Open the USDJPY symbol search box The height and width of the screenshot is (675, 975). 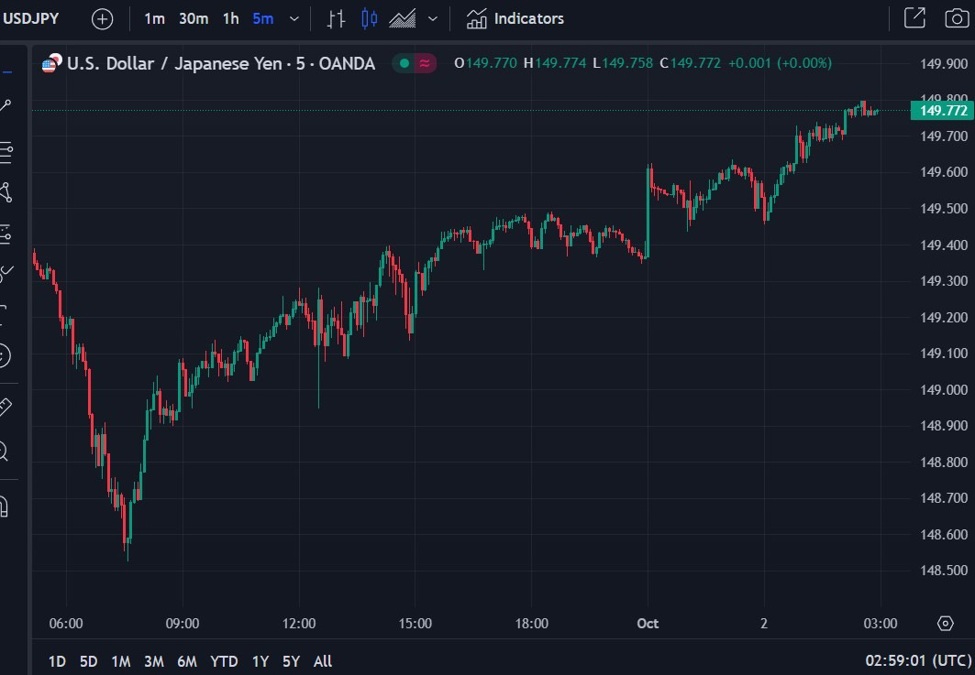(32, 19)
